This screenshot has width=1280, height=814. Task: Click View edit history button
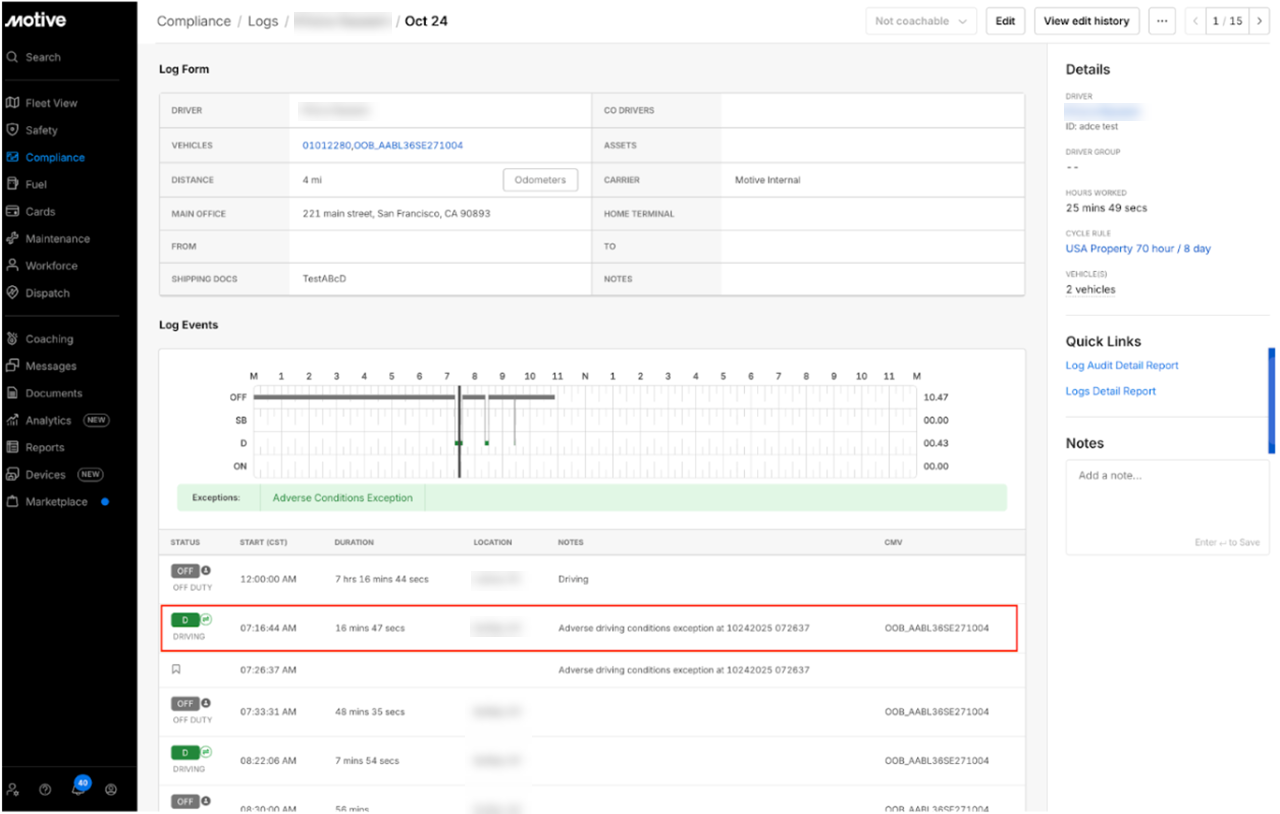(1086, 21)
